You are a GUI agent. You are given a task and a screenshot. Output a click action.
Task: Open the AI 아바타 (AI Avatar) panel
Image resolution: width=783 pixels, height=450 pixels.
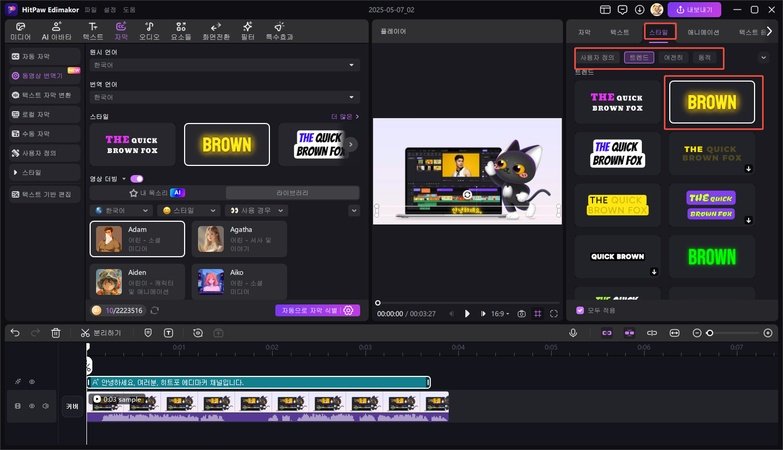[56, 31]
